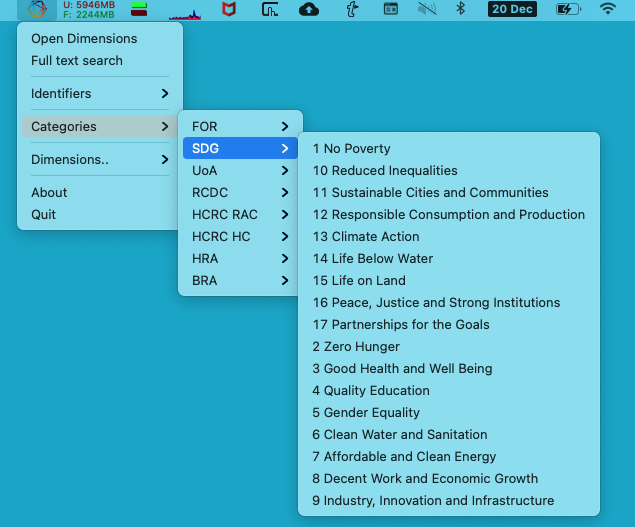This screenshot has height=527, width=635.
Task: Expand the Identifiers submenu
Action: click(x=100, y=93)
